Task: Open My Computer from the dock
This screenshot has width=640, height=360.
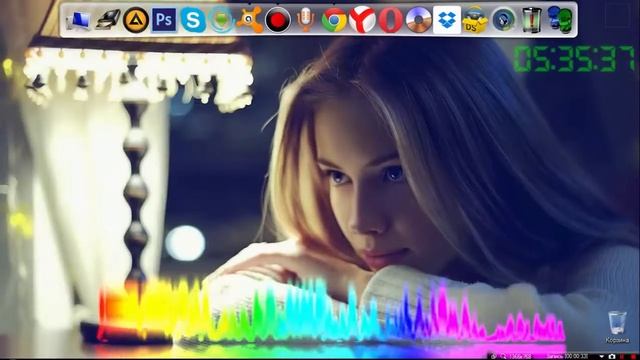Action: coord(78,20)
